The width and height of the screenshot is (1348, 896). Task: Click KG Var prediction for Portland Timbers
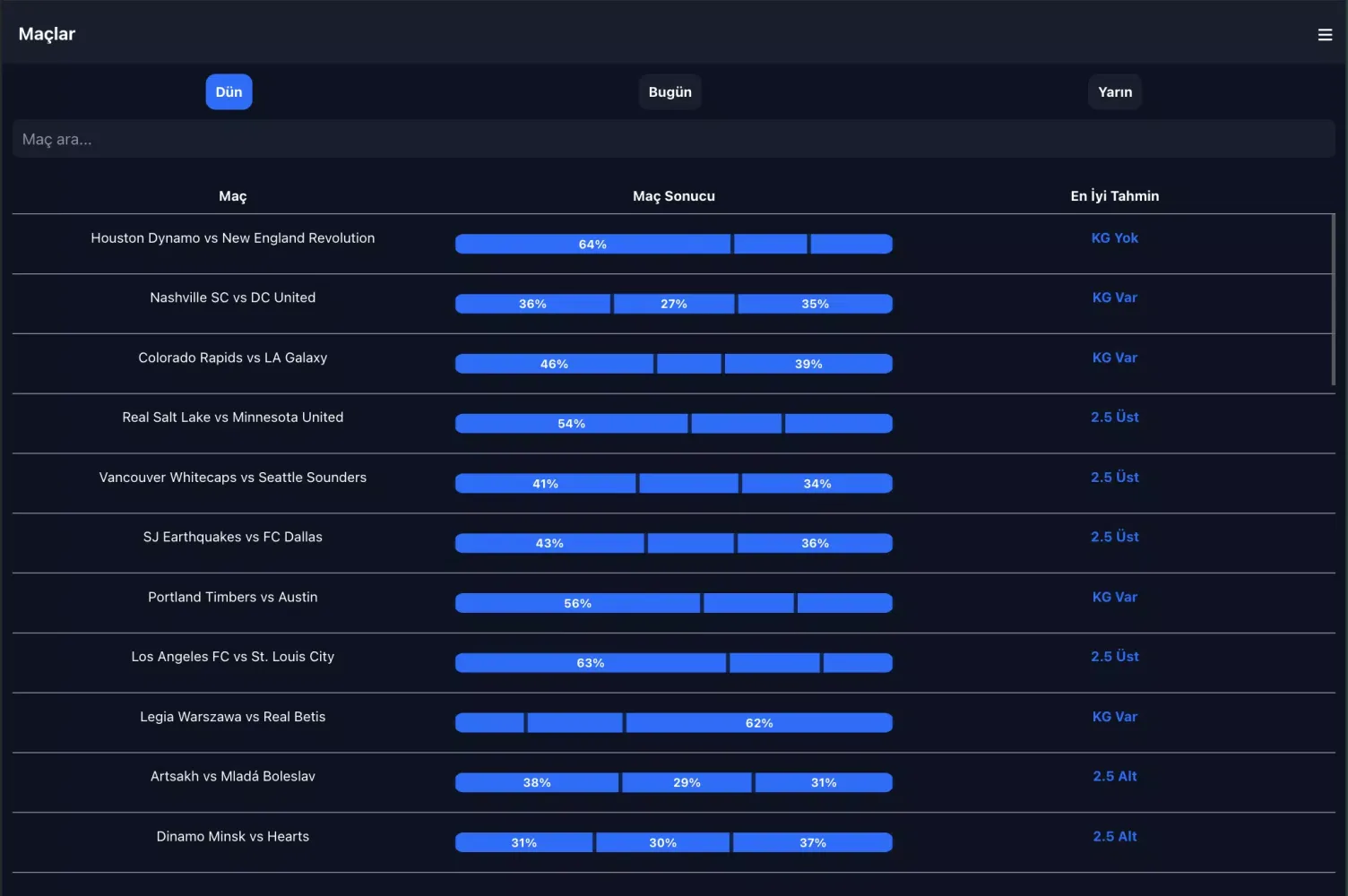(x=1115, y=597)
